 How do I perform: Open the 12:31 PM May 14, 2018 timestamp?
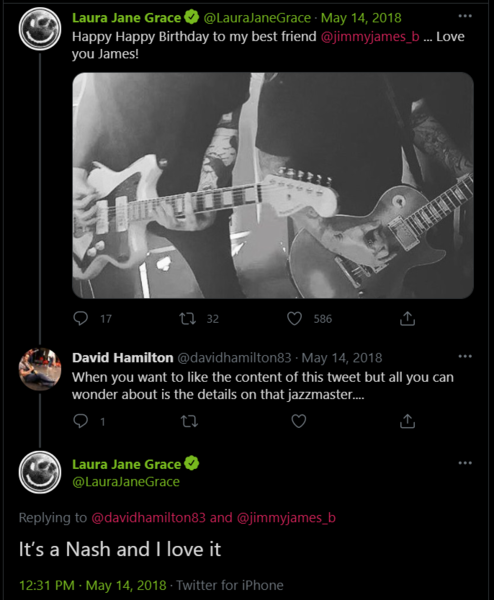[93, 585]
